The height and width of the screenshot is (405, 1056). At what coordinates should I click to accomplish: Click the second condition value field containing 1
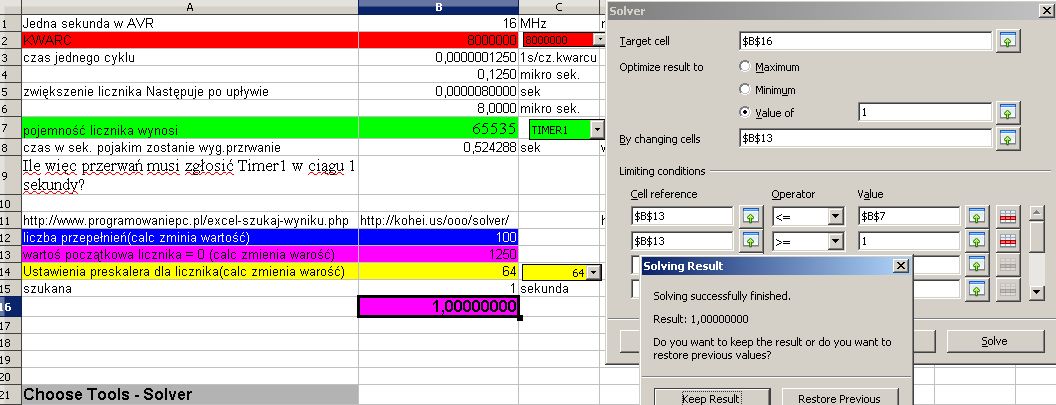click(909, 241)
